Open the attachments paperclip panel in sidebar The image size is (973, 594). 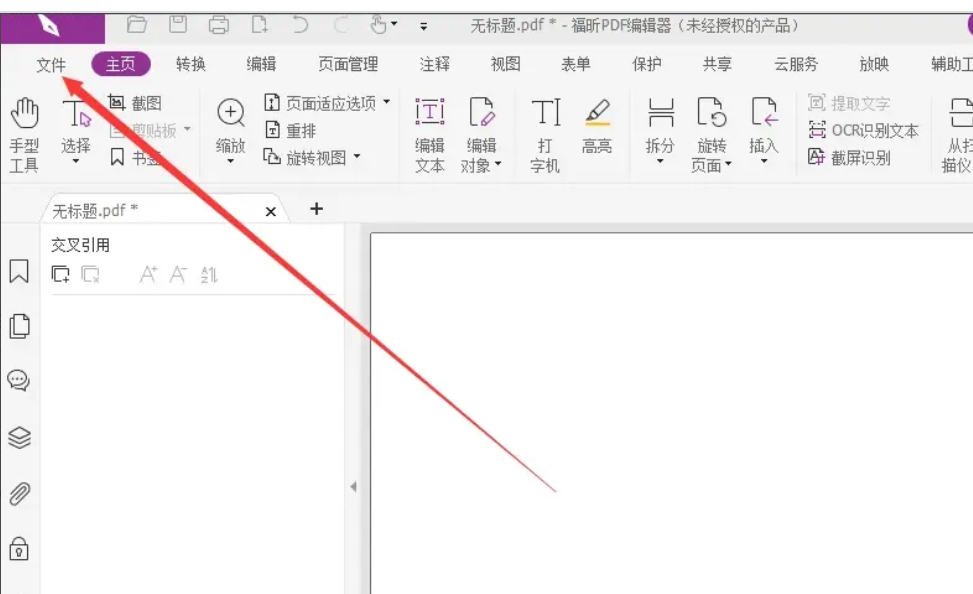coord(19,494)
